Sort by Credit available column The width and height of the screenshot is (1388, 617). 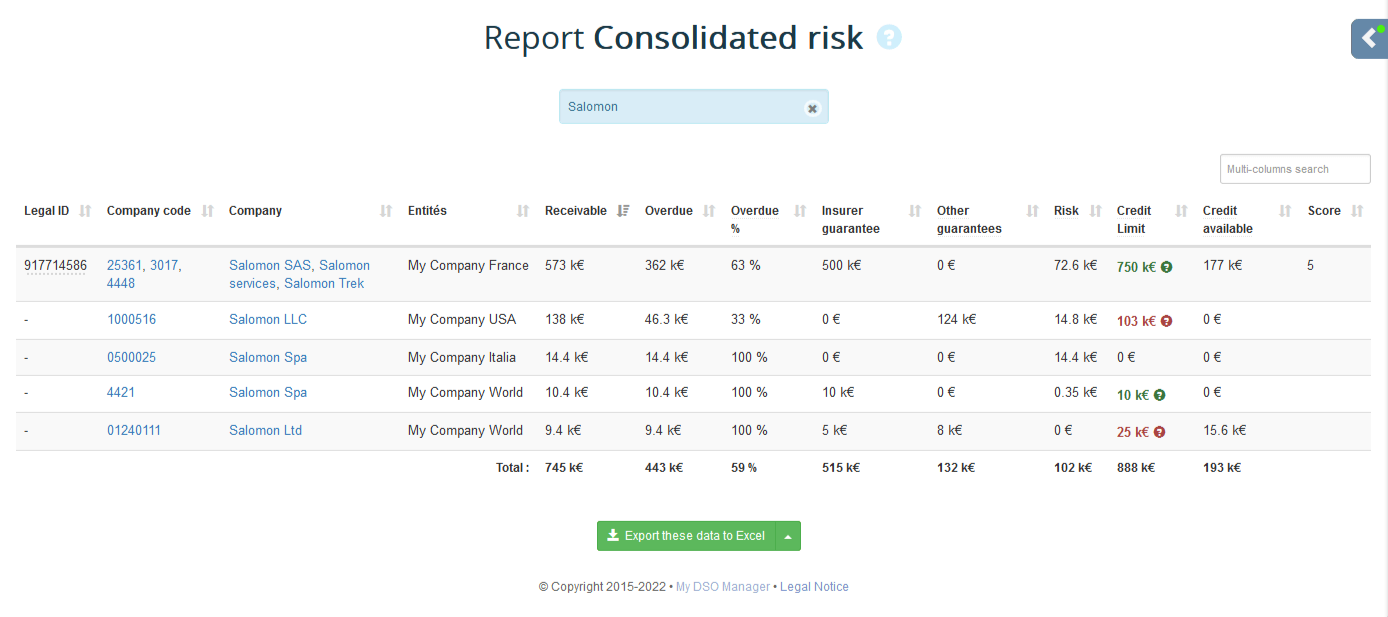tap(1286, 211)
